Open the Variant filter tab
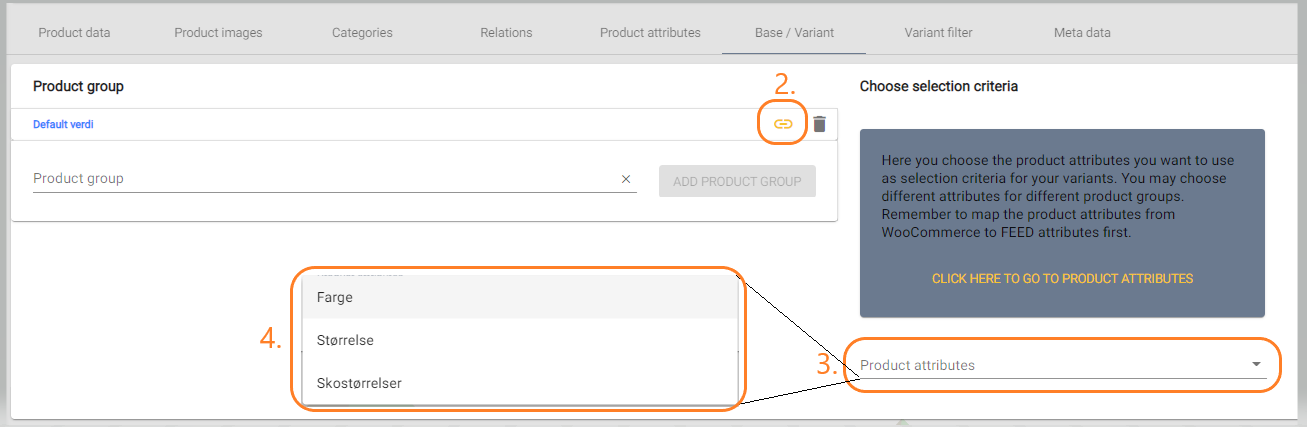 click(938, 33)
